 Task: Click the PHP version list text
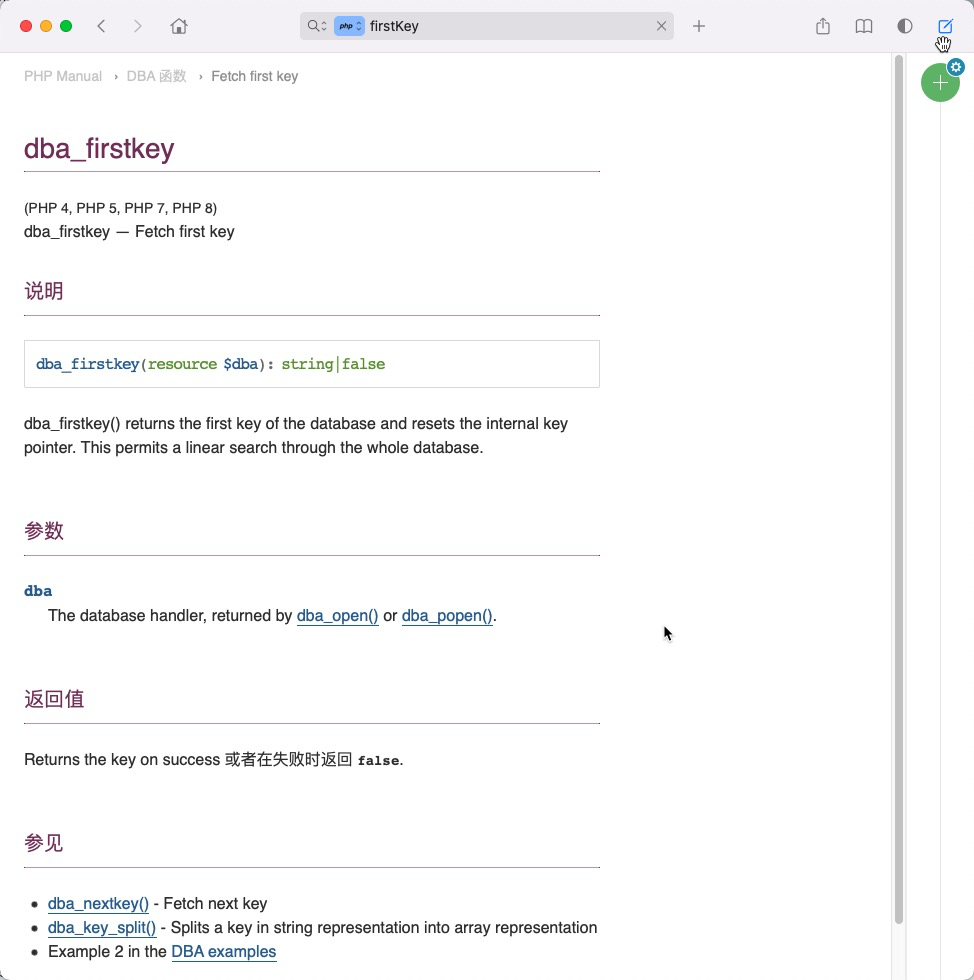[121, 208]
